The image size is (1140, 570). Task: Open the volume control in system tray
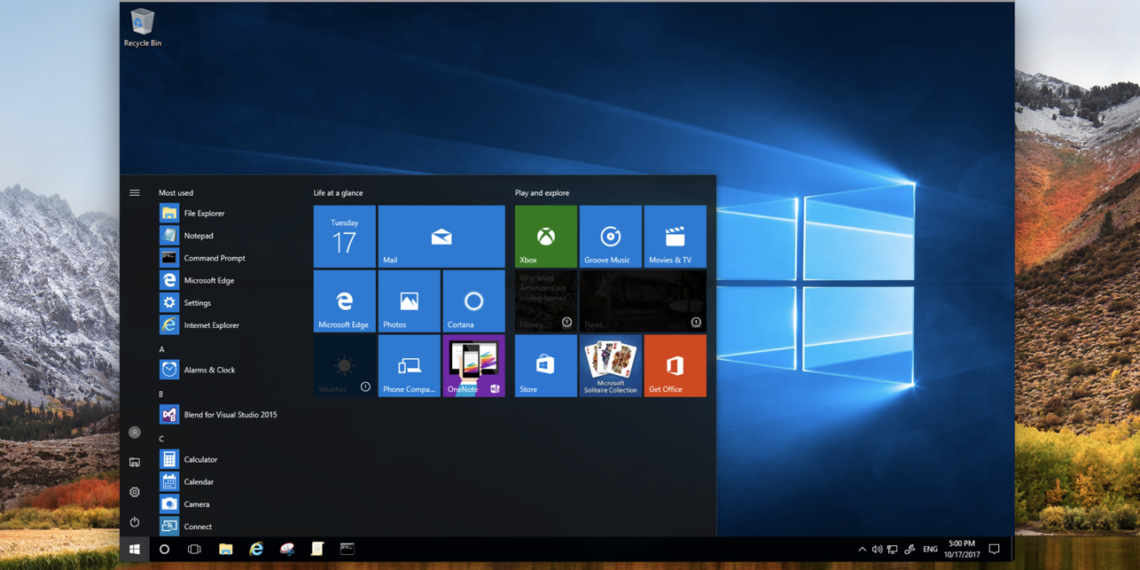877,550
